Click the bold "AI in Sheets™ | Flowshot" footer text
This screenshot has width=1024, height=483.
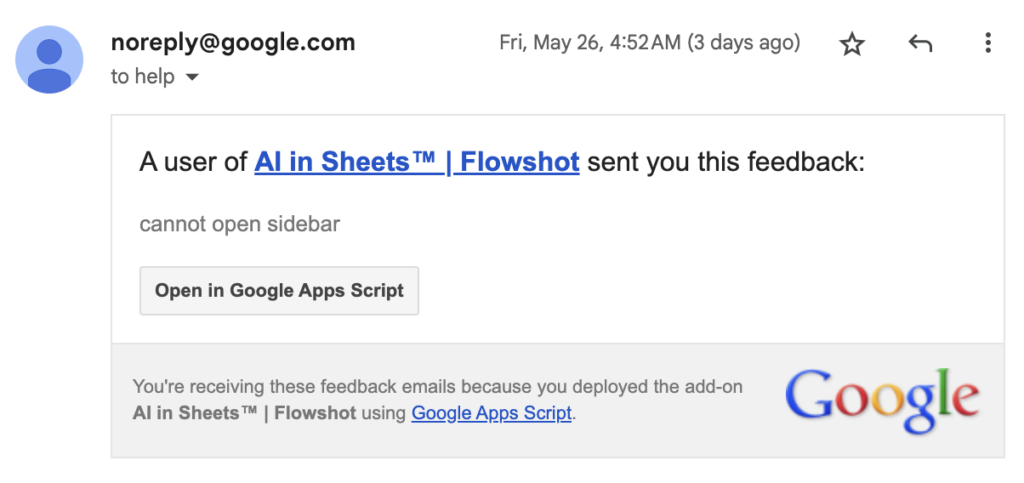pos(244,413)
